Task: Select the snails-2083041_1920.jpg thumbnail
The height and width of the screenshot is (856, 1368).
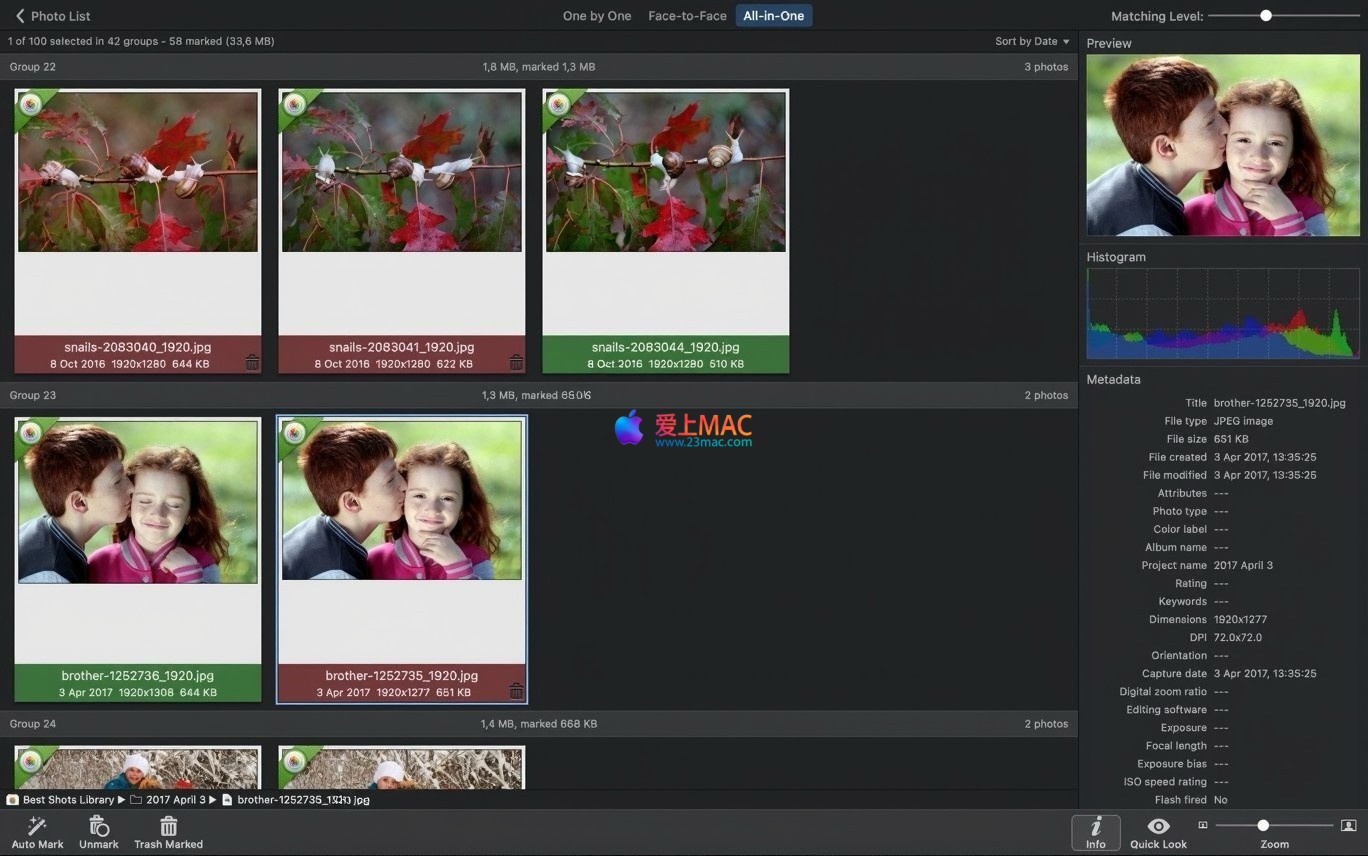Action: tap(402, 172)
